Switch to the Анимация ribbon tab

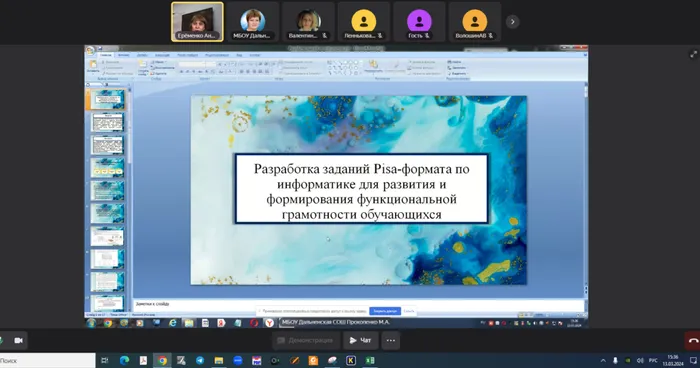(162, 55)
